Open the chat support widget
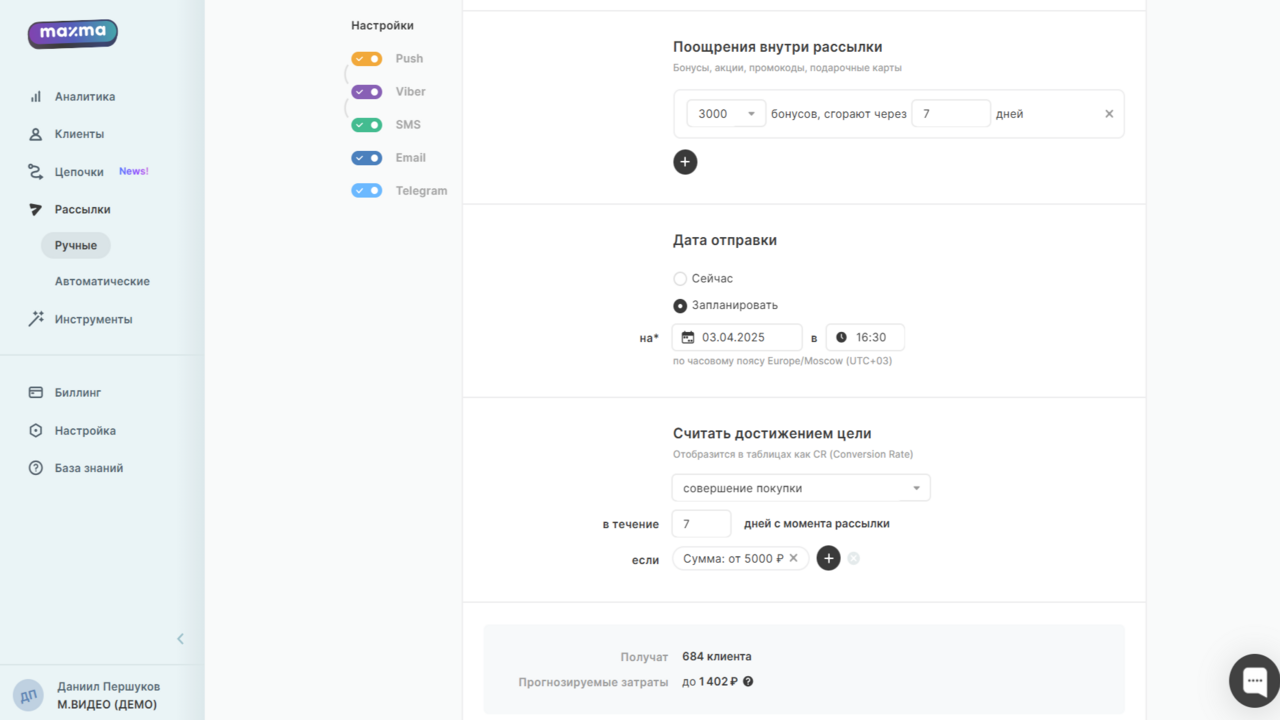Viewport: 1280px width, 720px height. coord(1254,680)
